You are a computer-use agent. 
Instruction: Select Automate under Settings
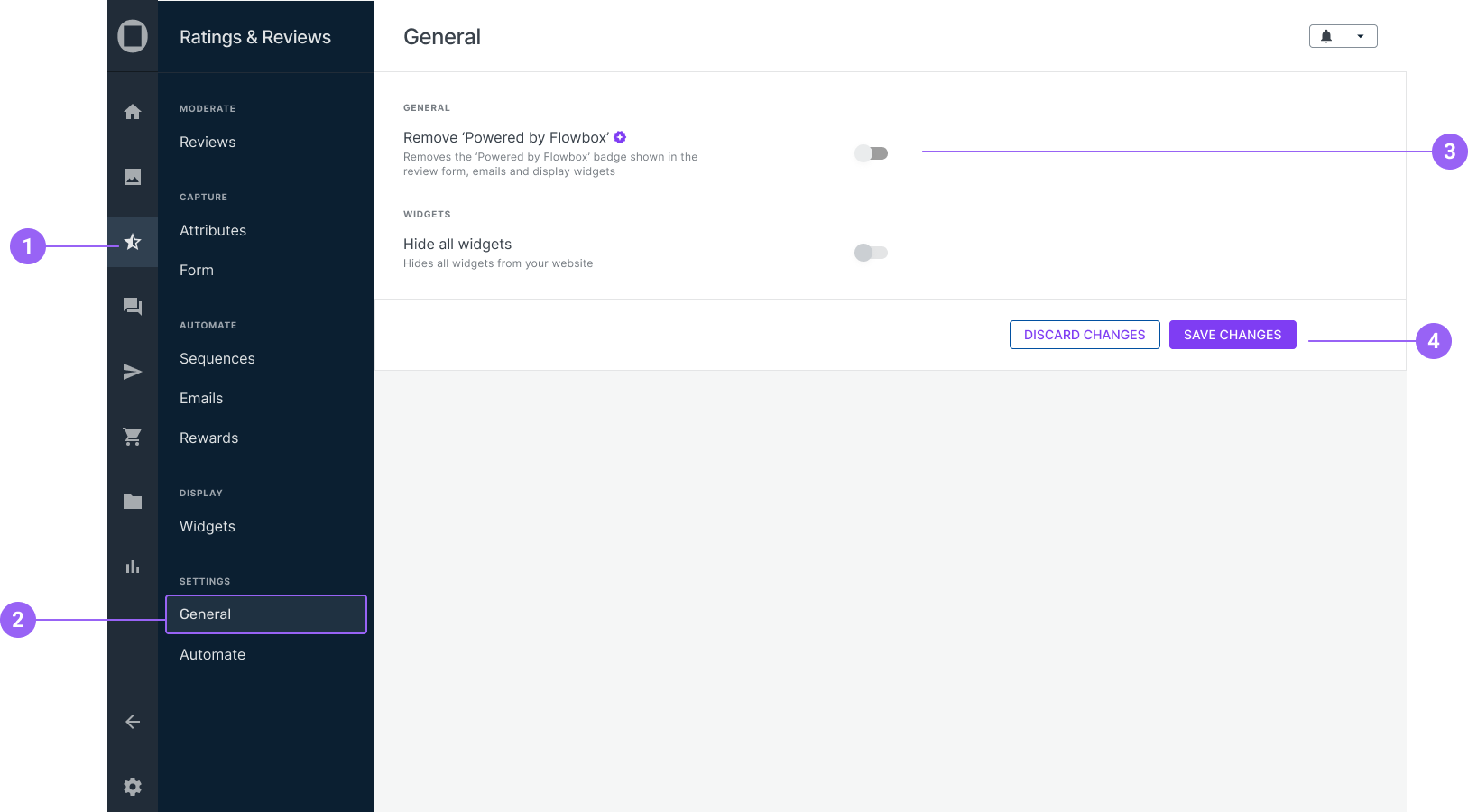pyautogui.click(x=213, y=655)
